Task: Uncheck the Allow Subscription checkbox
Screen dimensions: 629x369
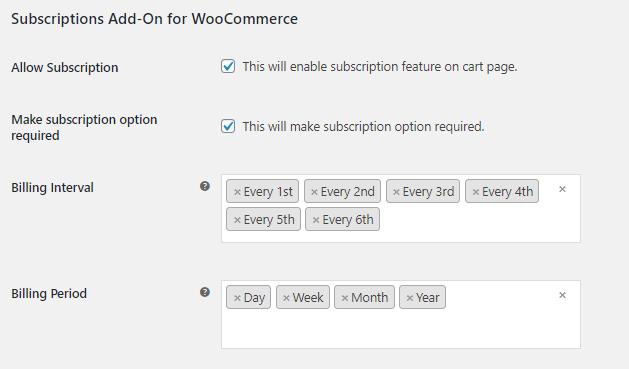Action: point(228,66)
